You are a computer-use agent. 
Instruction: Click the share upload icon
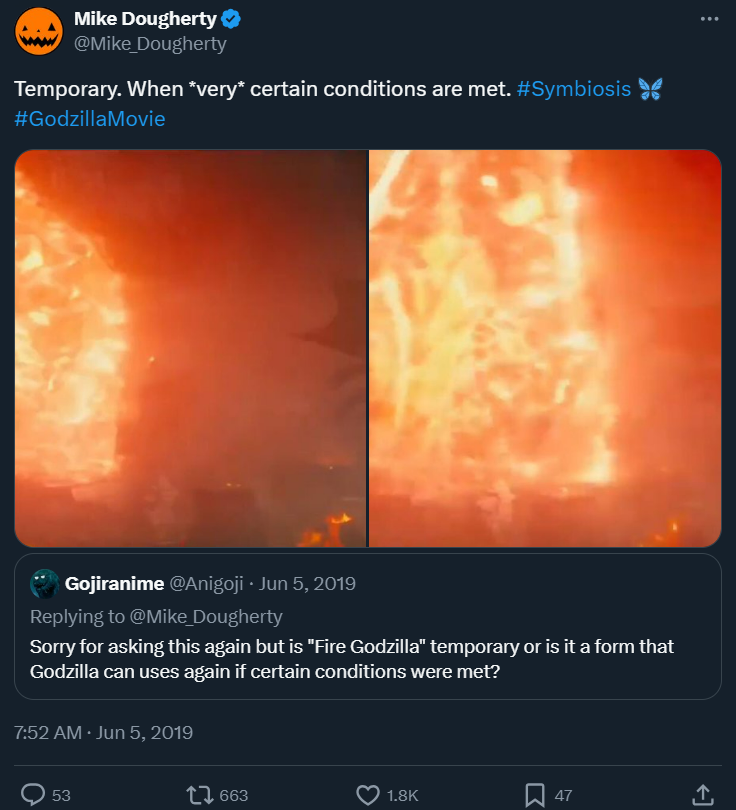pos(703,795)
